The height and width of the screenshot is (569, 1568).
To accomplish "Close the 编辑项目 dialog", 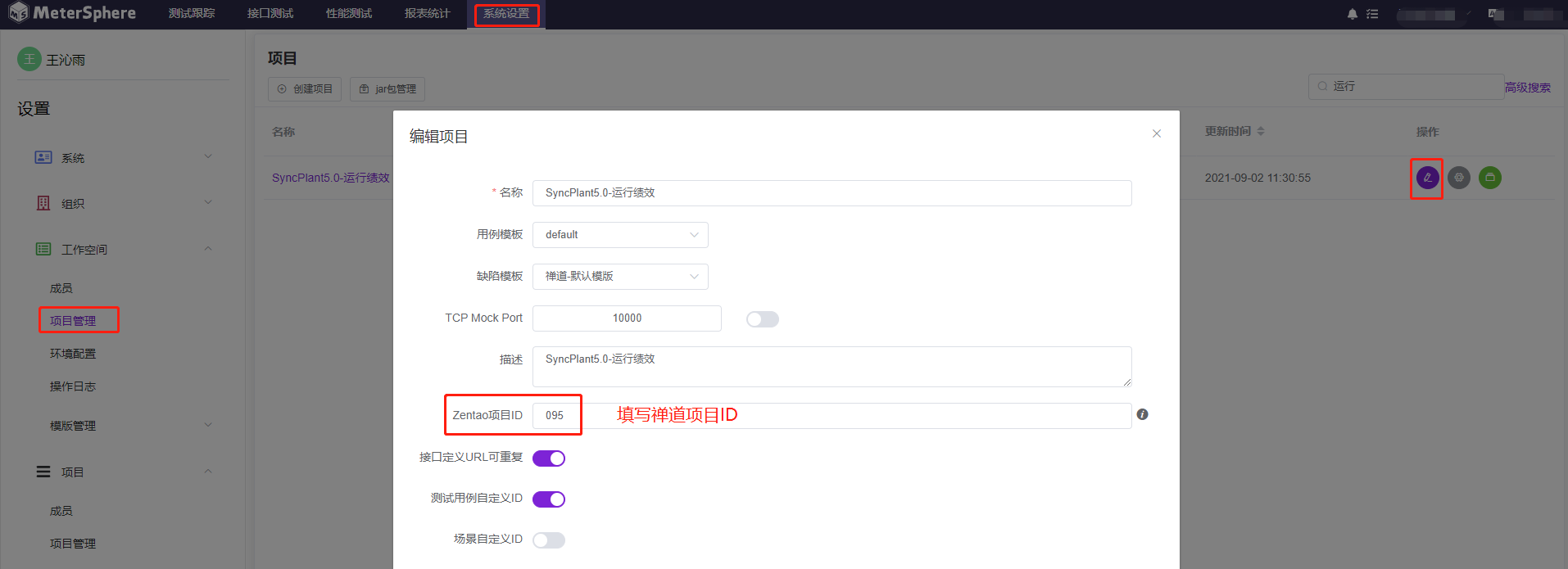I will 1157,133.
